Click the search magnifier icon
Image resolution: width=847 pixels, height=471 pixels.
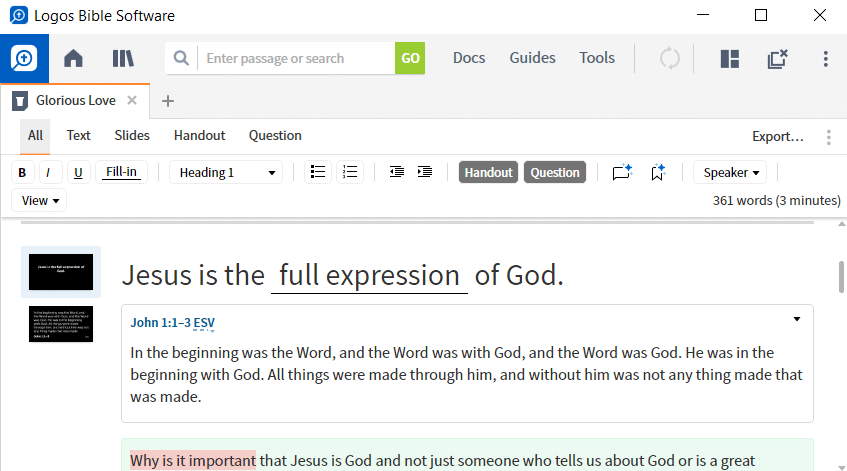(182, 58)
